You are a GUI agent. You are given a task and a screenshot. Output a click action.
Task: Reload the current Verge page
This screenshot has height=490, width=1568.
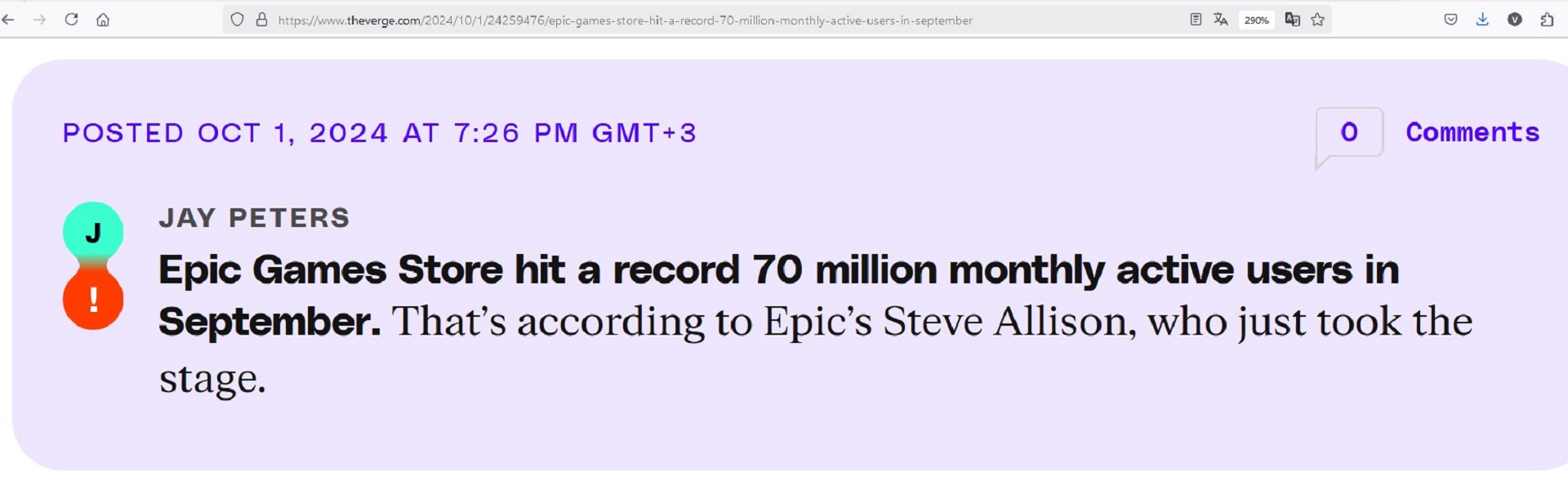(72, 20)
